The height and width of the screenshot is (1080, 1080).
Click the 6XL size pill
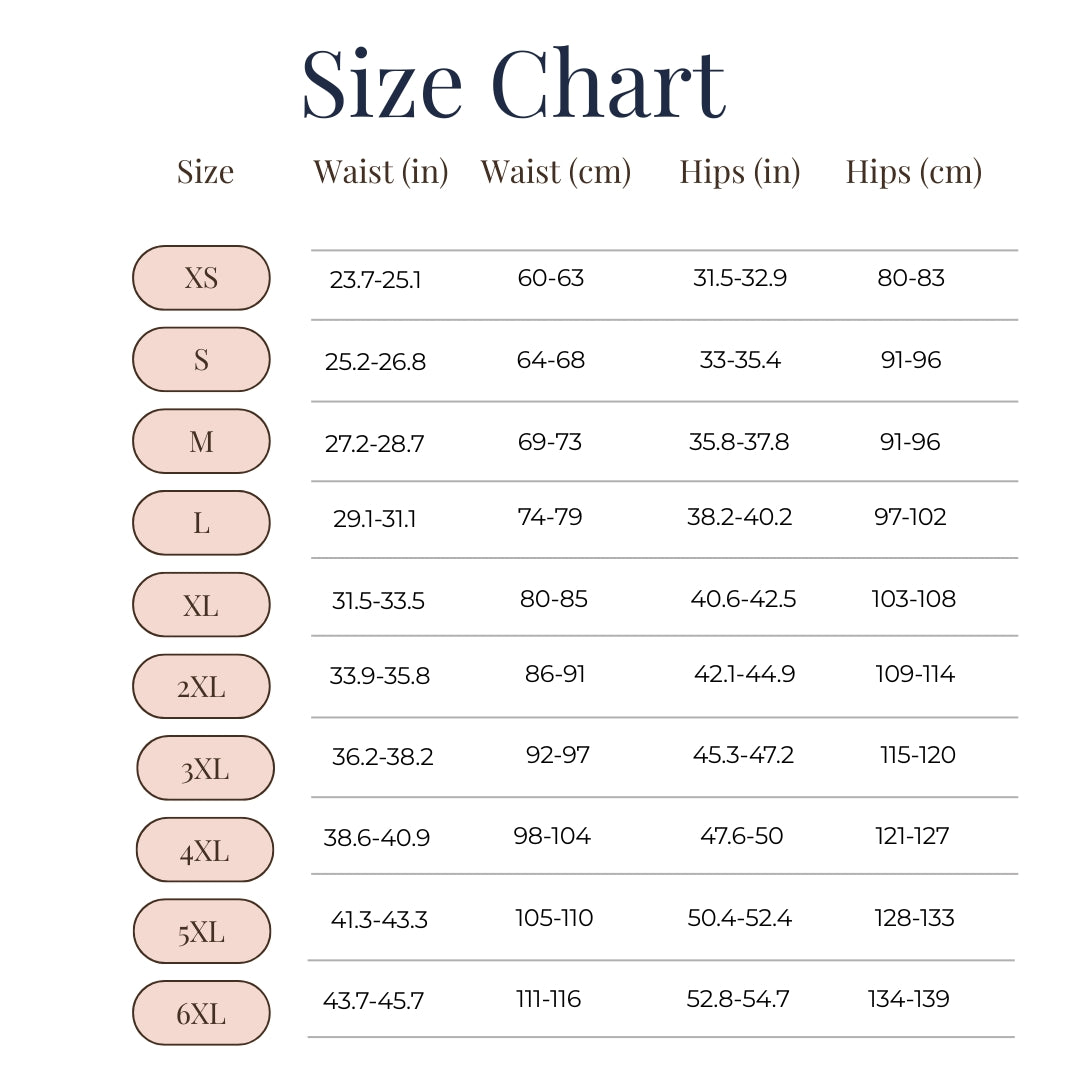(201, 1014)
